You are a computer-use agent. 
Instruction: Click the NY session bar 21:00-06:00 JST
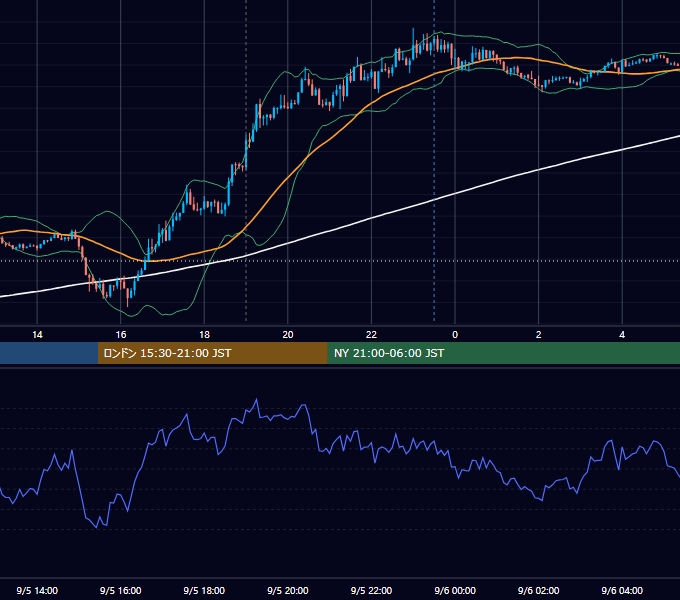[x=503, y=353]
